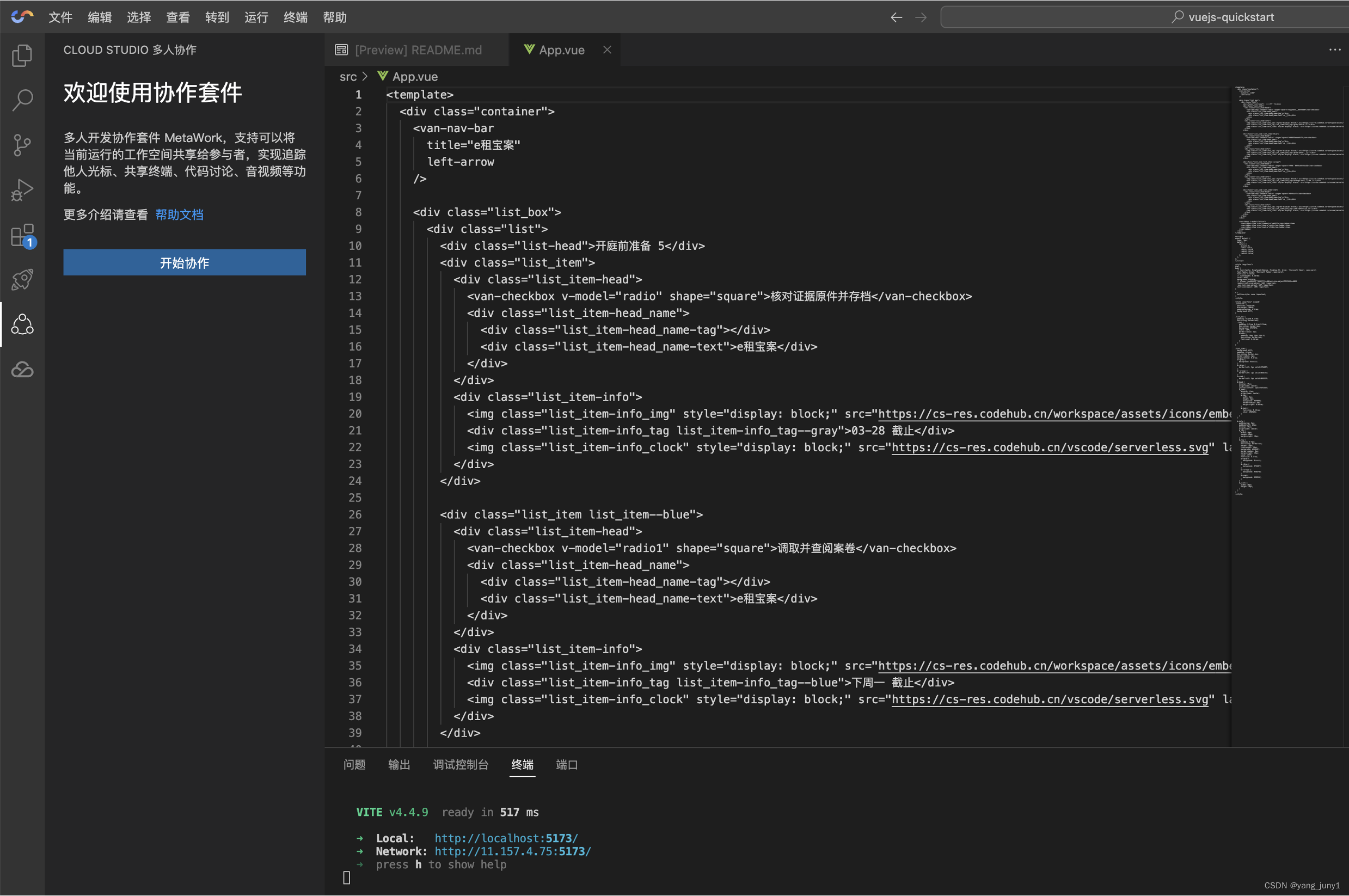Select the 终端 panel tab
This screenshot has height=896, width=1349.
coord(522,765)
